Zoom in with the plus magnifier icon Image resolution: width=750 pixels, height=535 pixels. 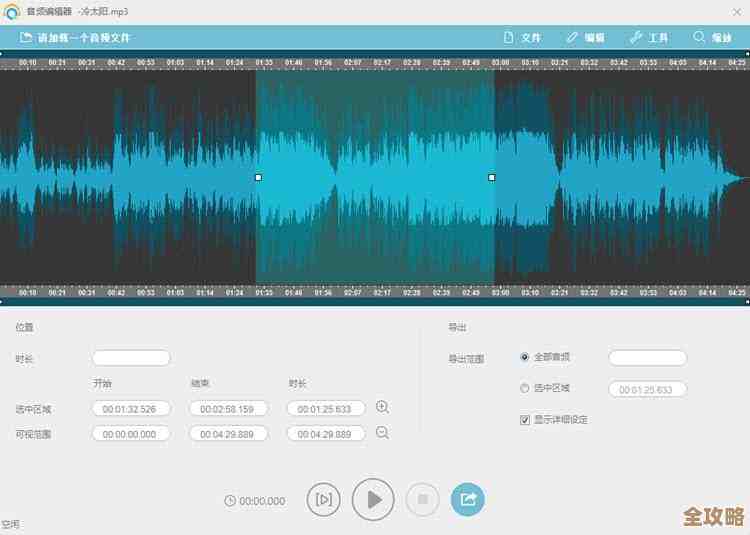[x=382, y=407]
